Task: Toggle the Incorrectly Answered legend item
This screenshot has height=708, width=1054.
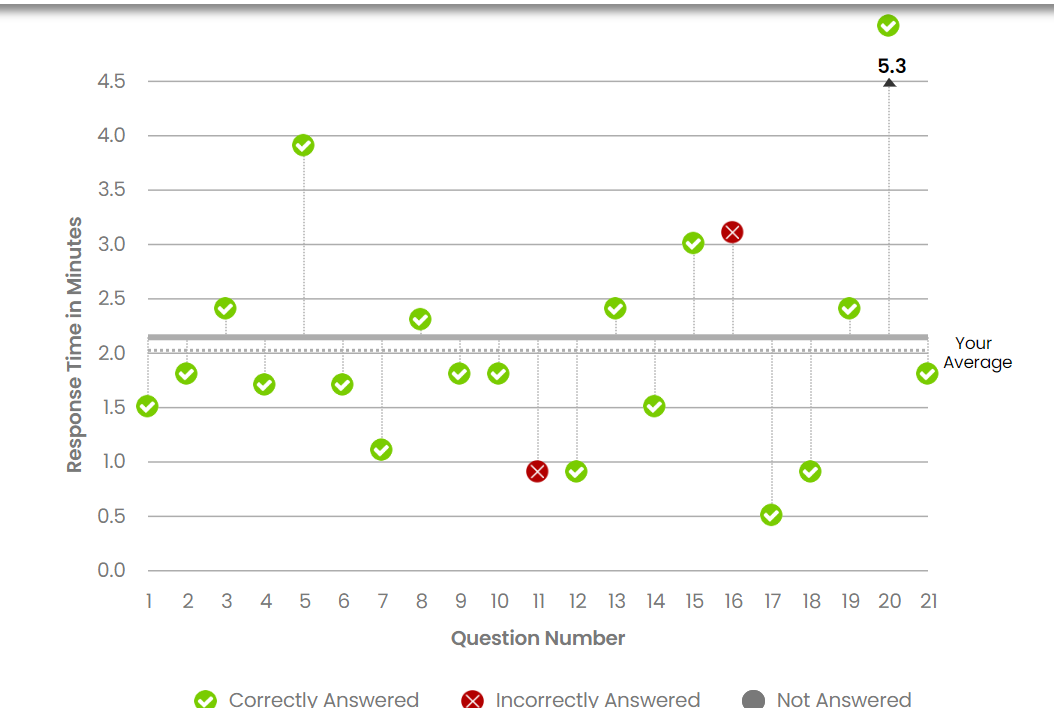Action: pyautogui.click(x=580, y=699)
